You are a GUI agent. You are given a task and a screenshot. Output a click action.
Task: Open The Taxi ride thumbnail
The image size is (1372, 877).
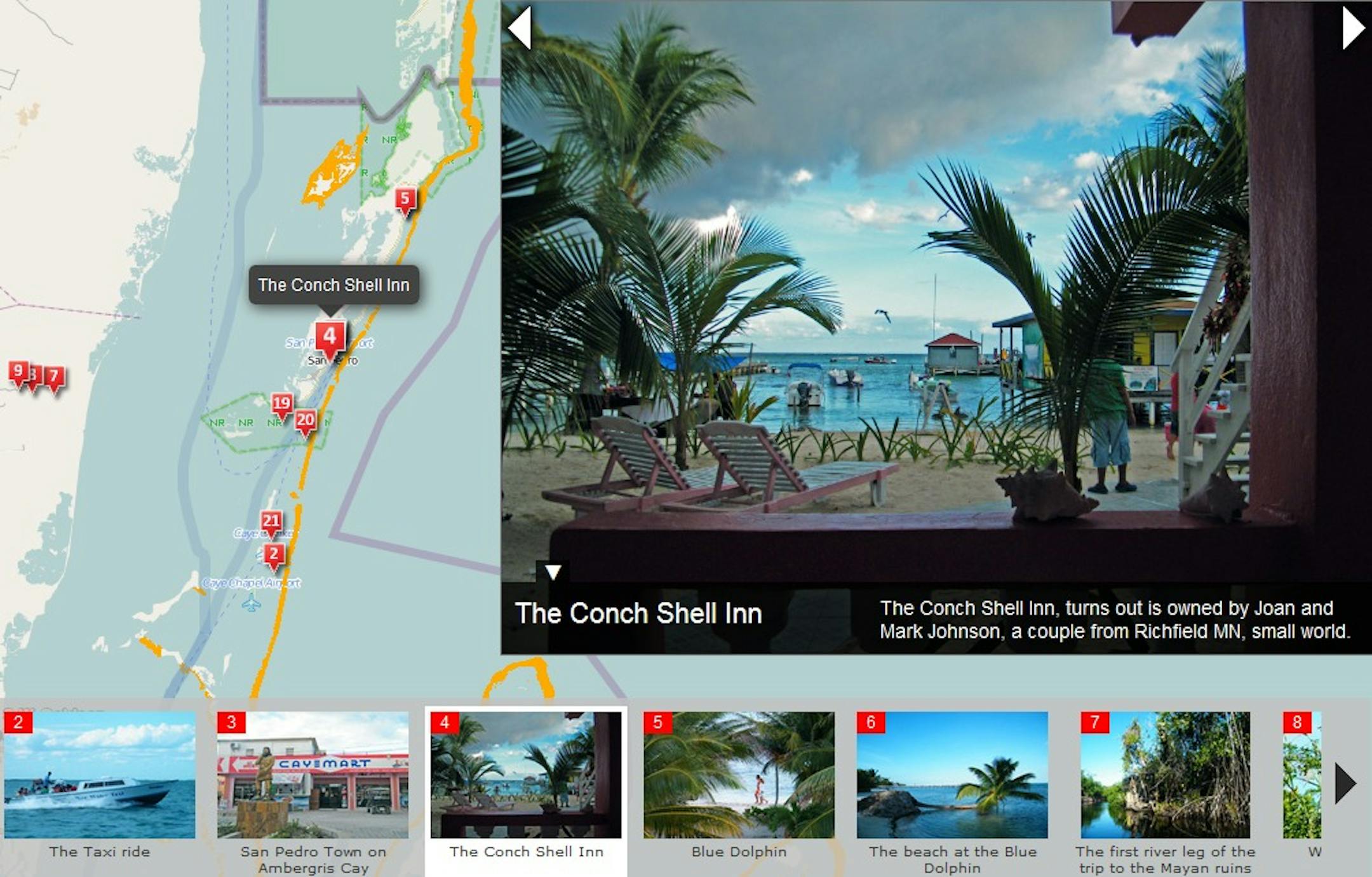point(100,775)
